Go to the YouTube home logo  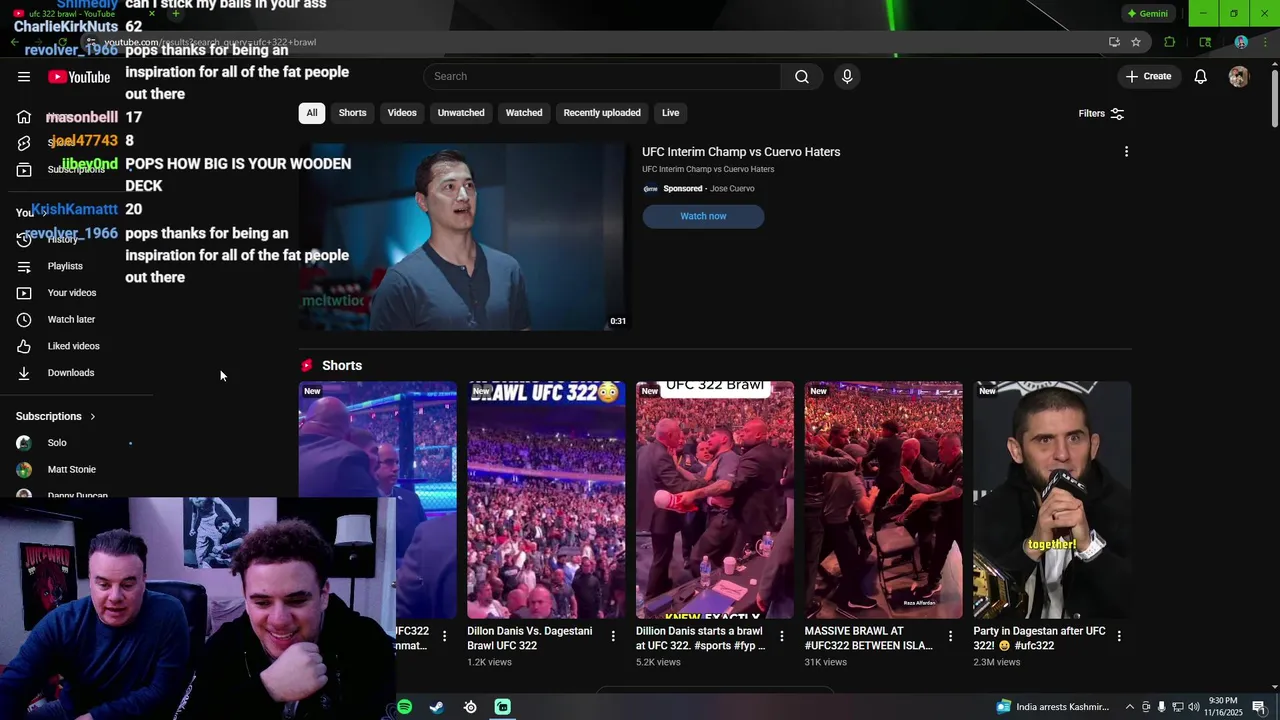click(79, 77)
